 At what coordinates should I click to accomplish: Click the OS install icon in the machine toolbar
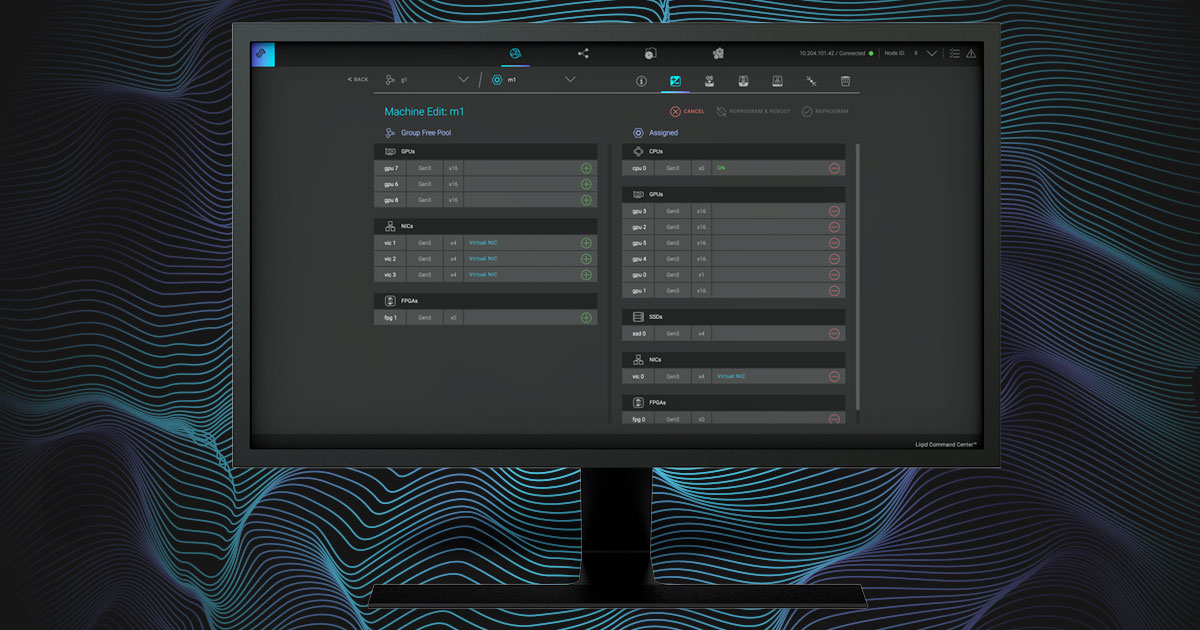pyautogui.click(x=710, y=81)
